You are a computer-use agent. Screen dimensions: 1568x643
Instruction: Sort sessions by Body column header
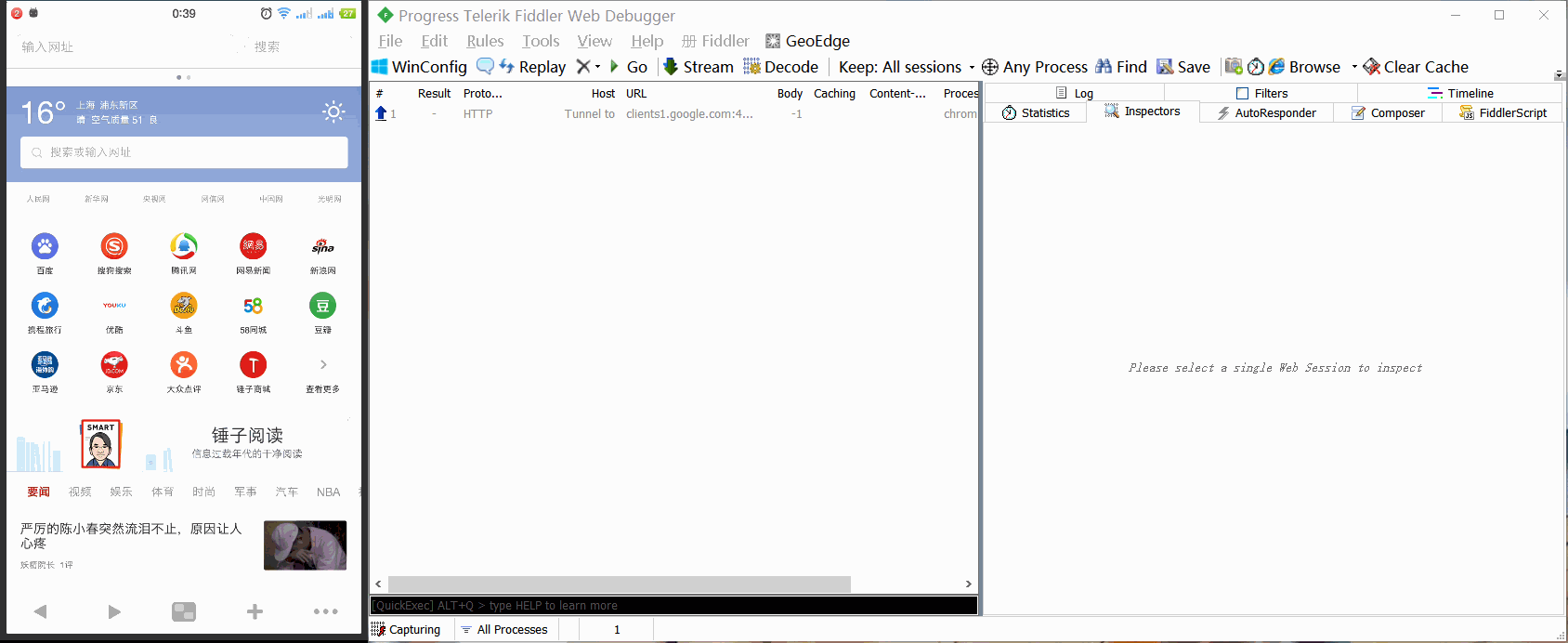pos(790,93)
